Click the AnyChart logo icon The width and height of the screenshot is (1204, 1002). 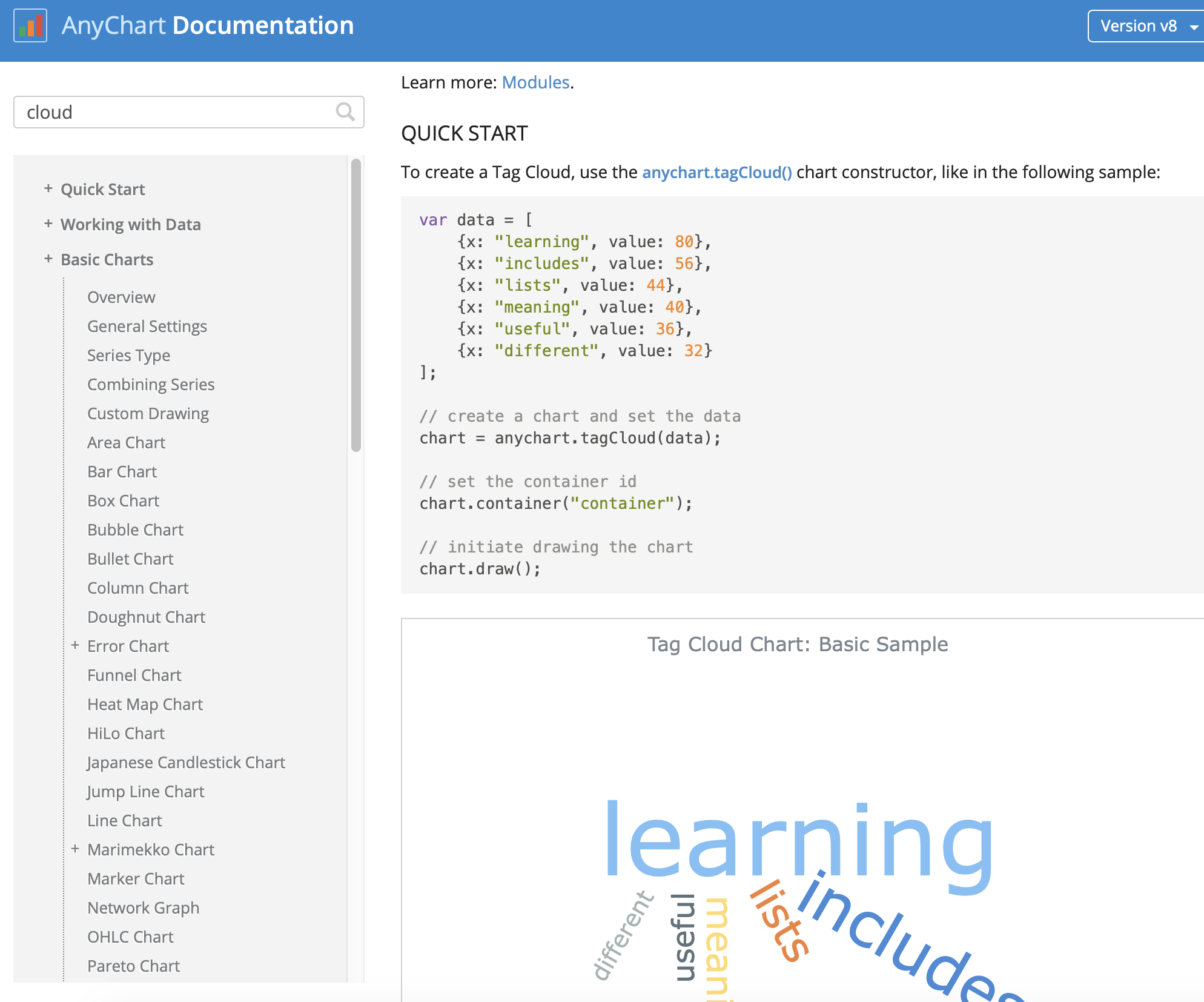pos(30,26)
